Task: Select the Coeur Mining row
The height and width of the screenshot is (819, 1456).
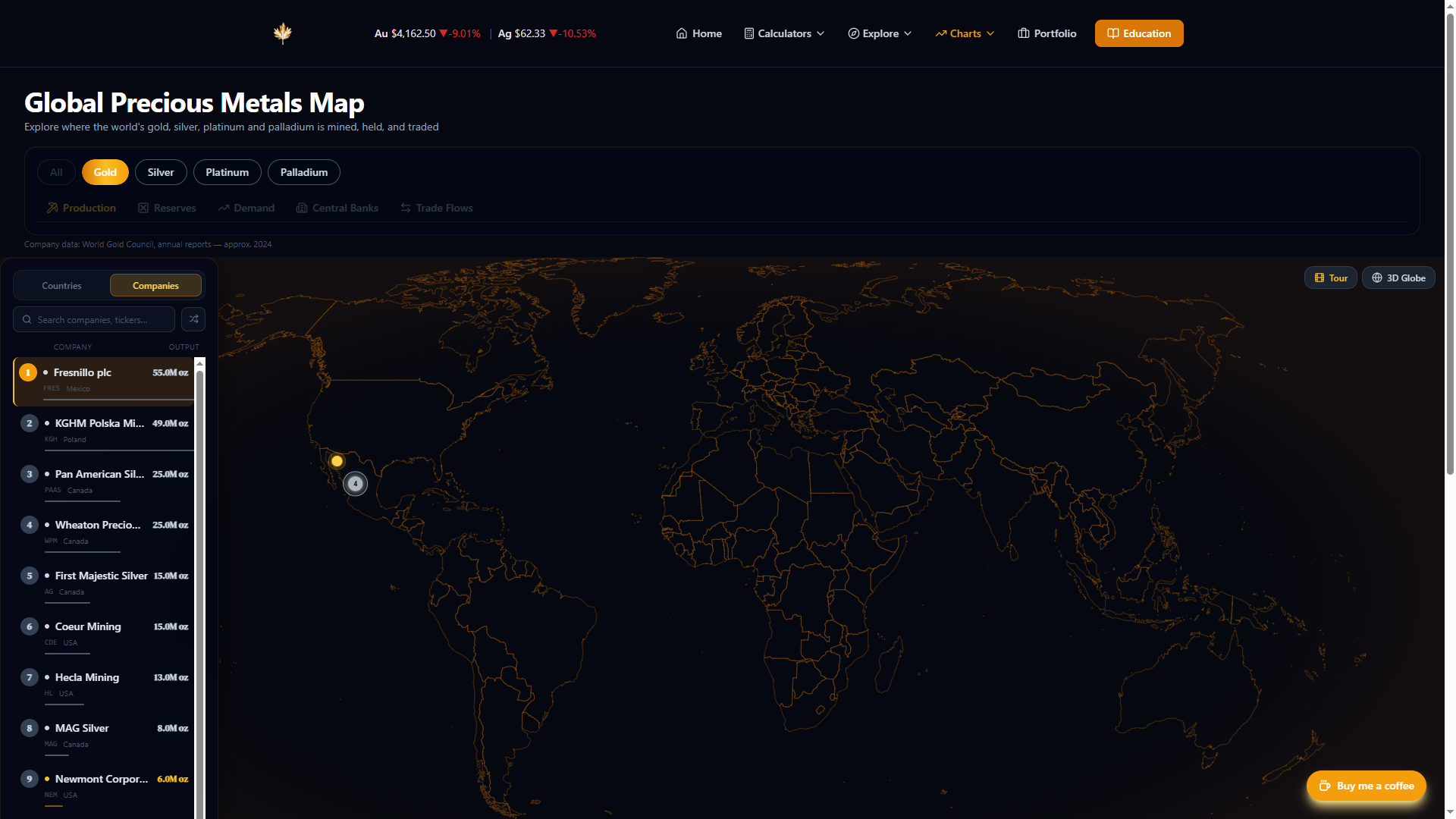Action: 104,635
